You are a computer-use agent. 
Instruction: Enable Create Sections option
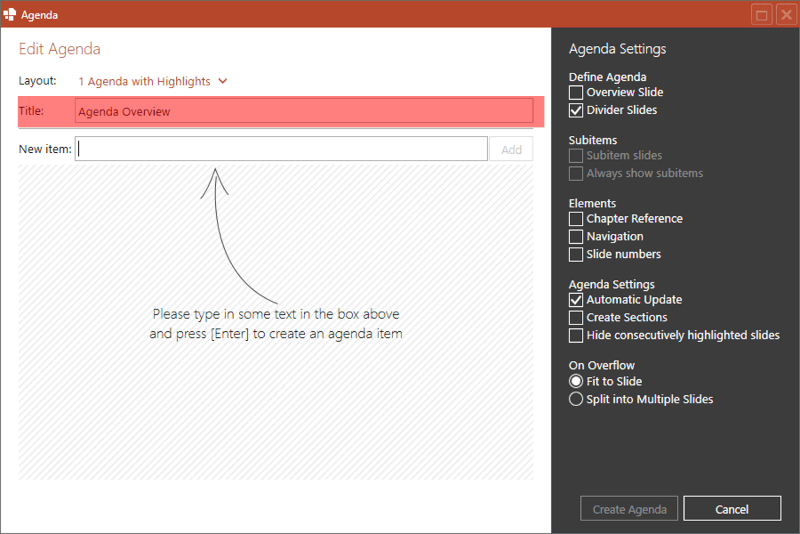(576, 317)
